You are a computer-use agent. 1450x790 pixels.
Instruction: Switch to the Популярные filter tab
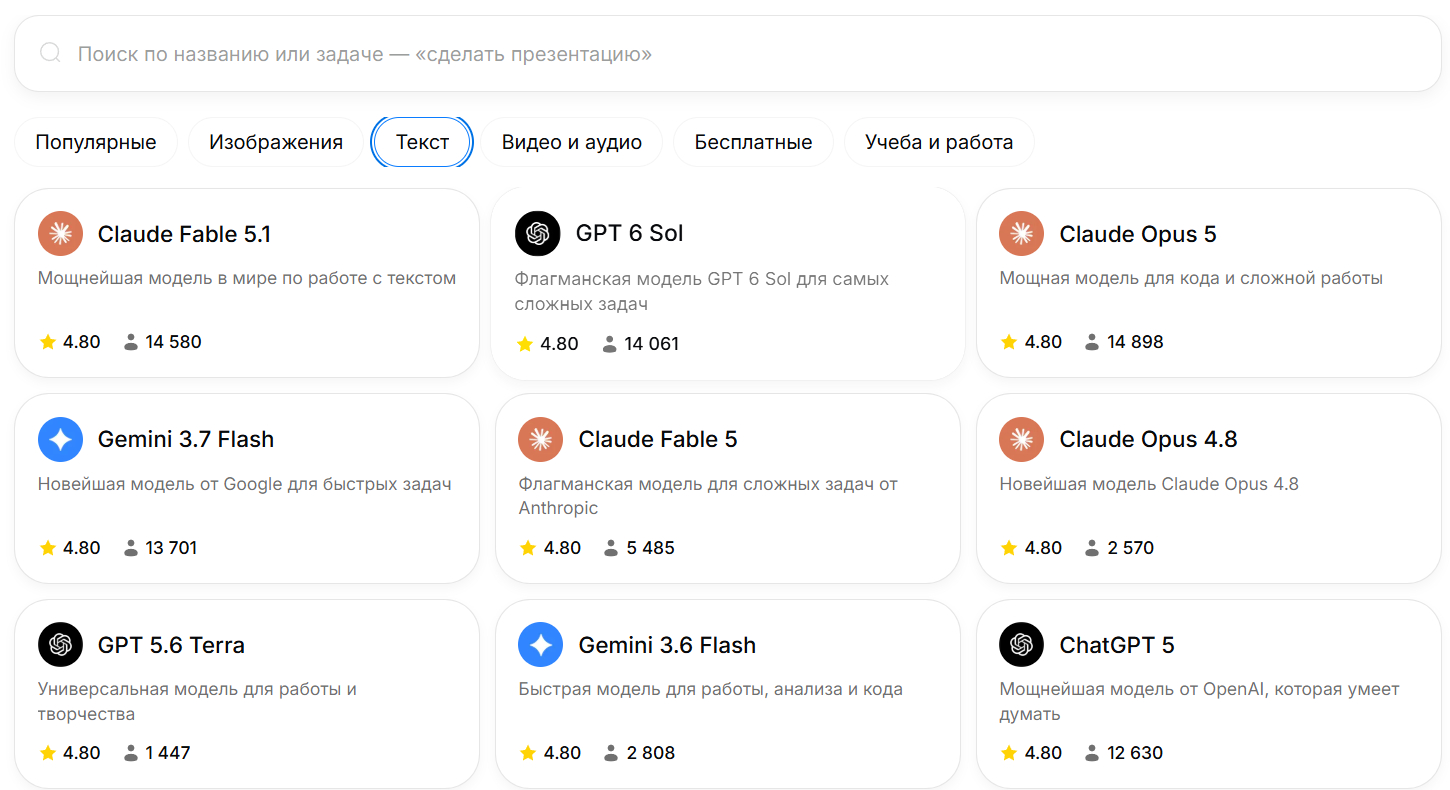(96, 142)
